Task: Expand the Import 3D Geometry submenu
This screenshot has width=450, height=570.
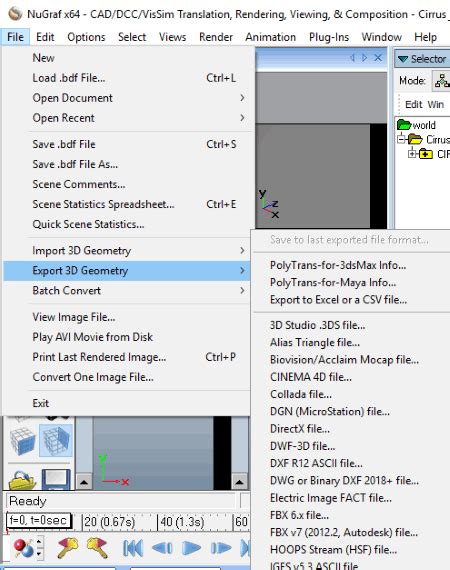Action: (126, 250)
